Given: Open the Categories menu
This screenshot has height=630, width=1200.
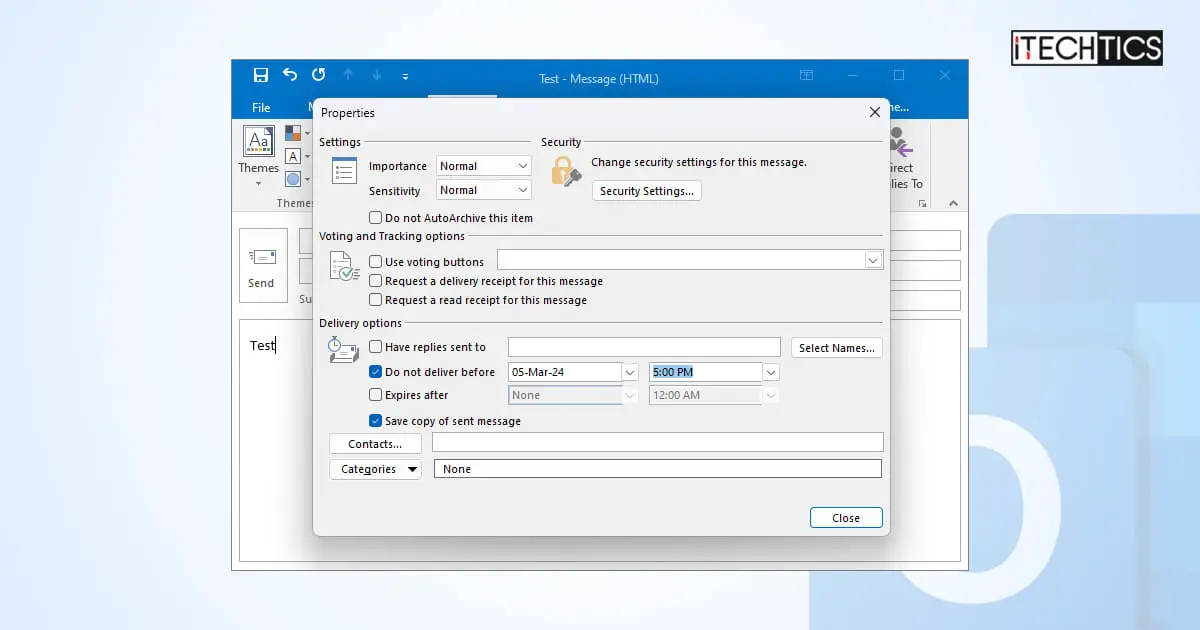Looking at the screenshot, I should (375, 468).
